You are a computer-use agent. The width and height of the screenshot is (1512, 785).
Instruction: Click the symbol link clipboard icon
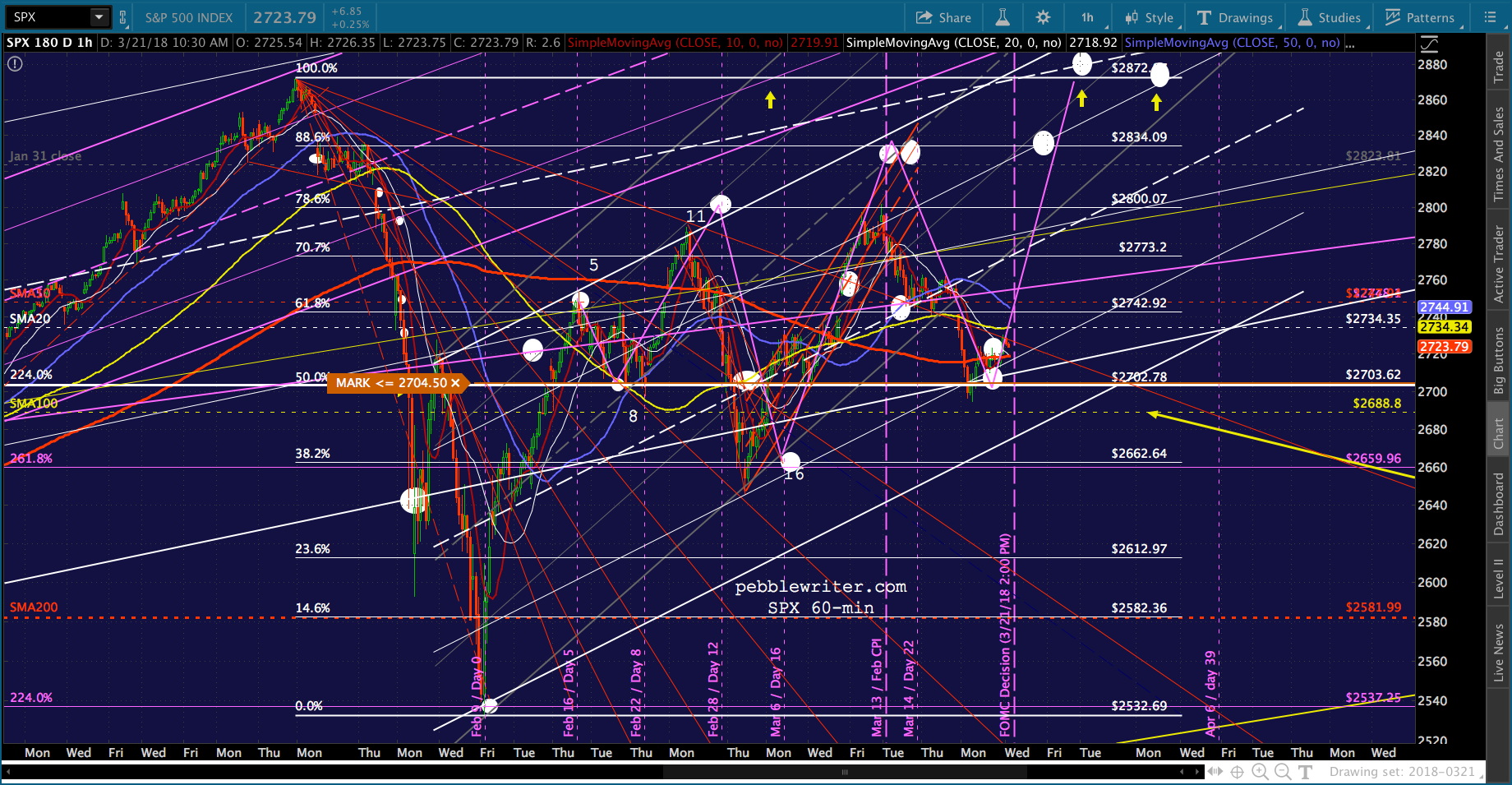pos(122,17)
